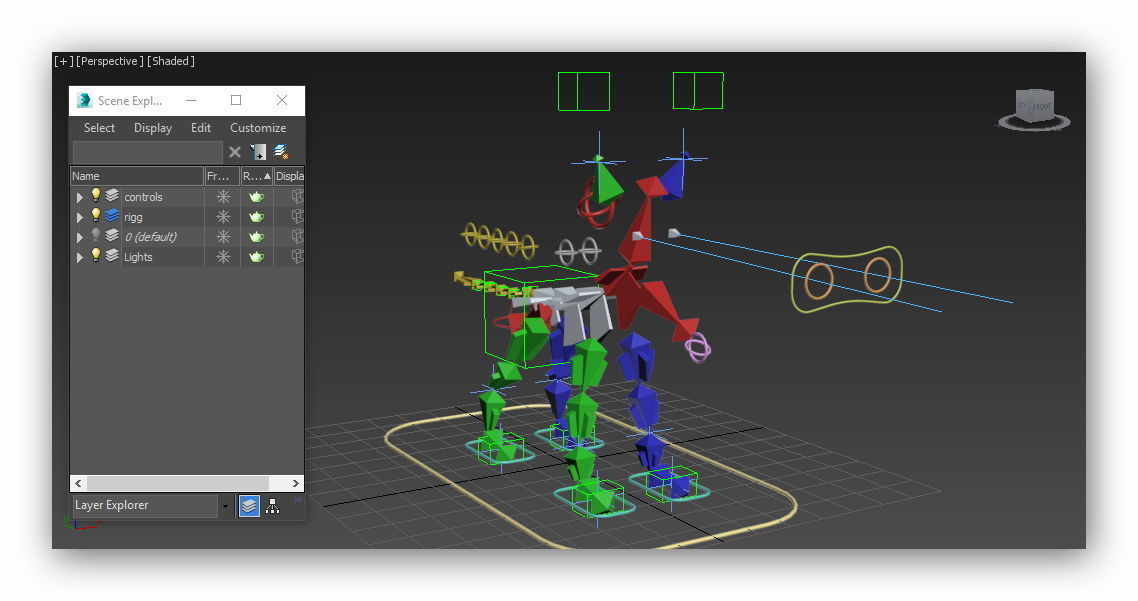Open the Select menu in Scene Explorer
The width and height of the screenshot is (1138, 601).
[99, 128]
